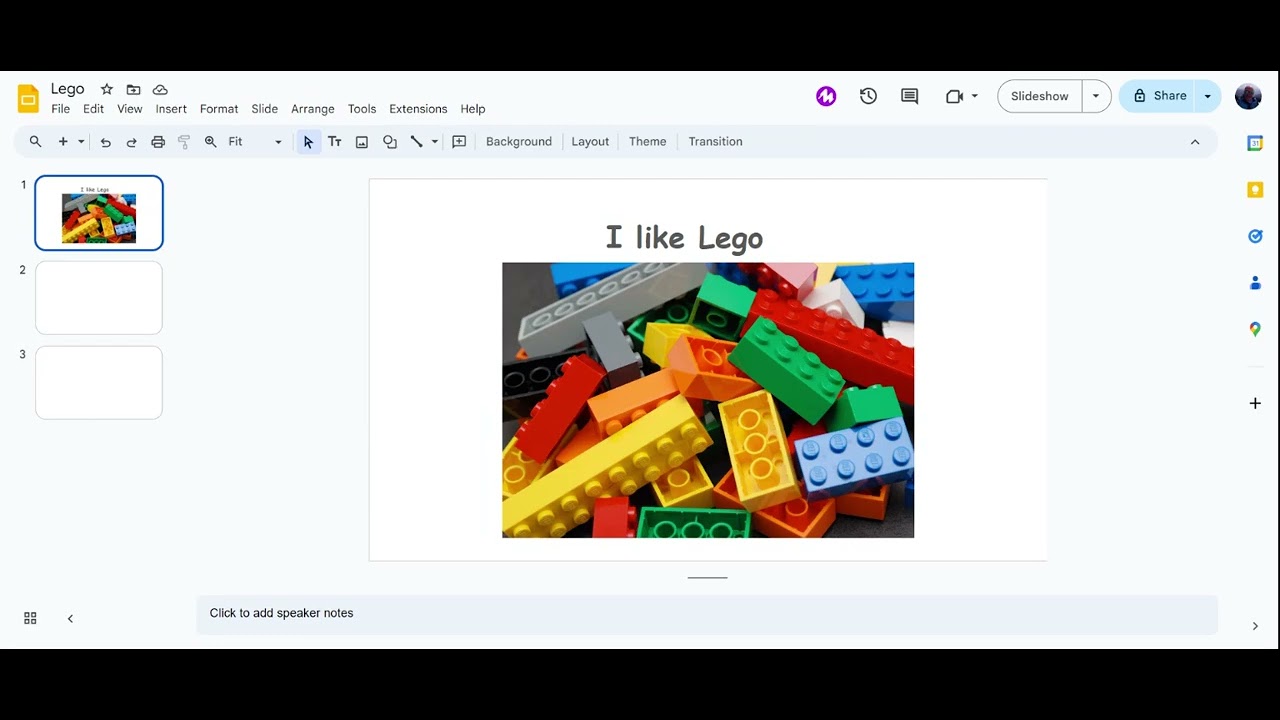Hide filmstrip with left chevron
Screen dimensions: 1280x720
(x=70, y=619)
